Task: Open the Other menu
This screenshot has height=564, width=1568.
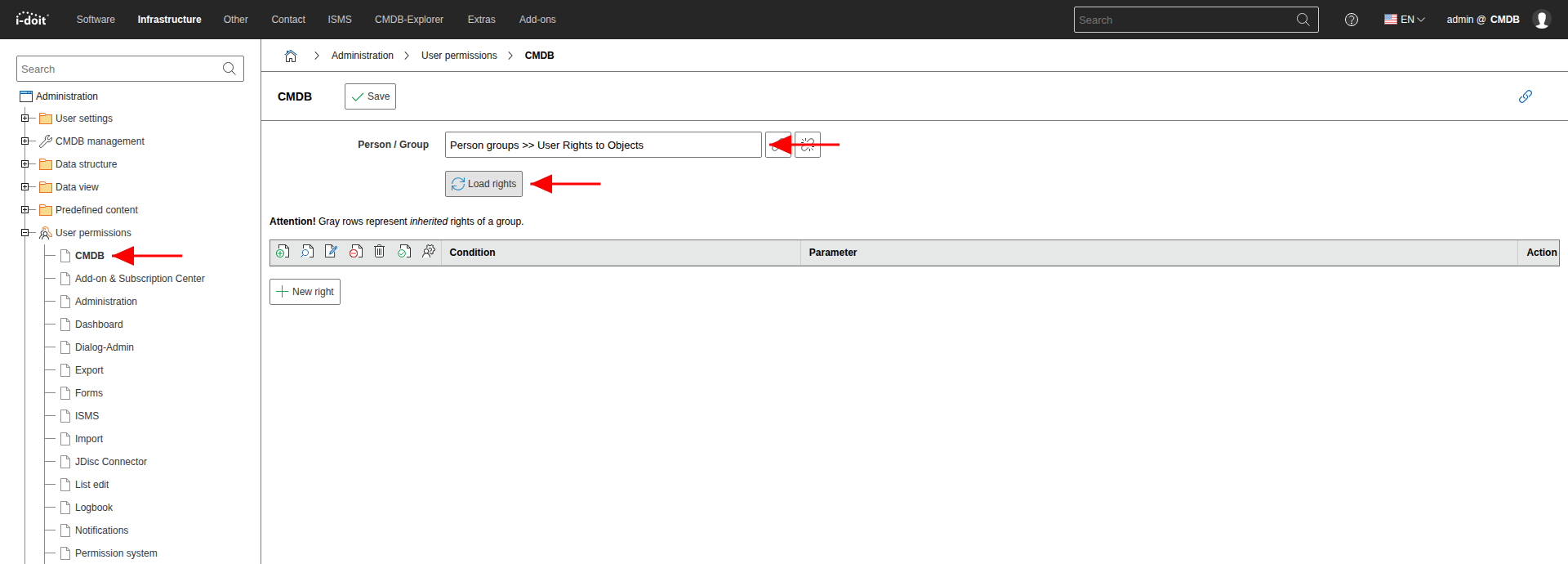Action: (236, 20)
